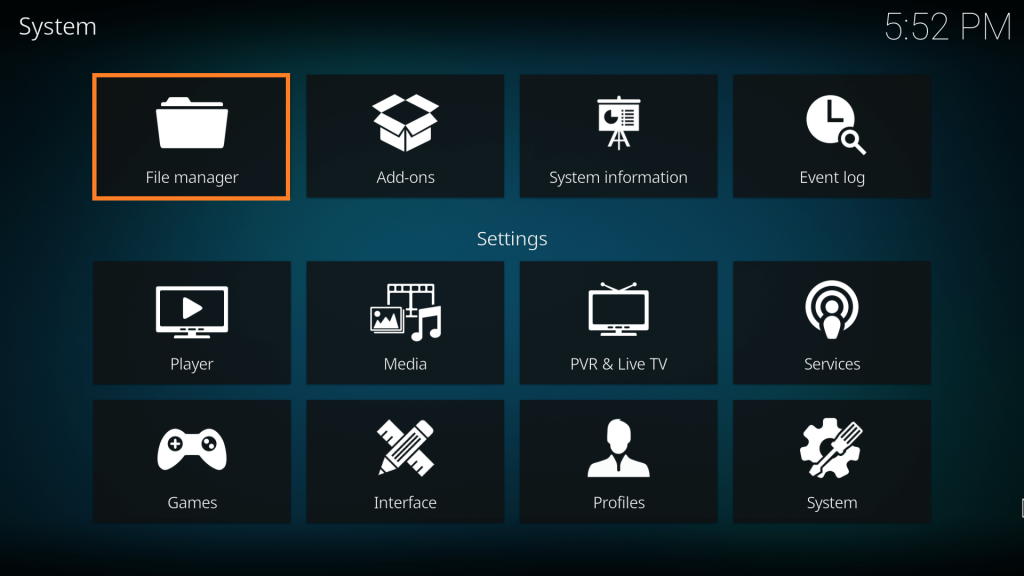
Task: Select the PVR & Live TV television icon
Action: 618,310
